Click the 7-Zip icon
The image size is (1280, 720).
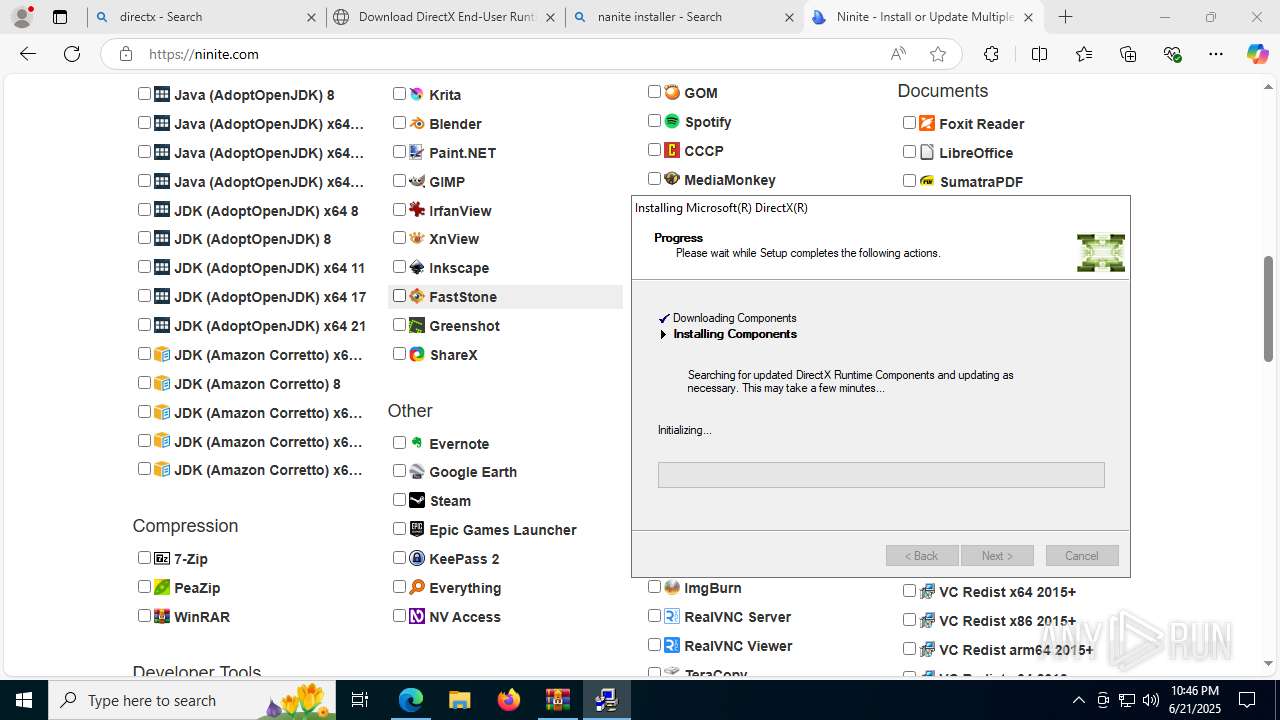coord(162,559)
